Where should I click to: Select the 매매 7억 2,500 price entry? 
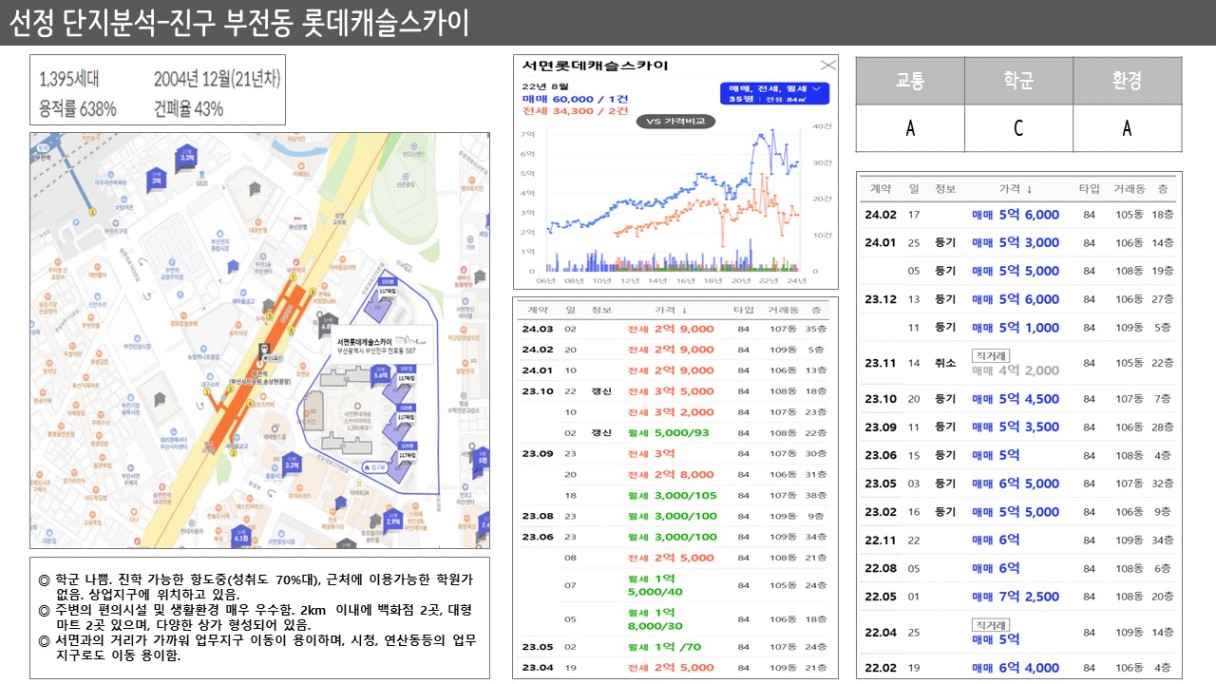[1015, 597]
